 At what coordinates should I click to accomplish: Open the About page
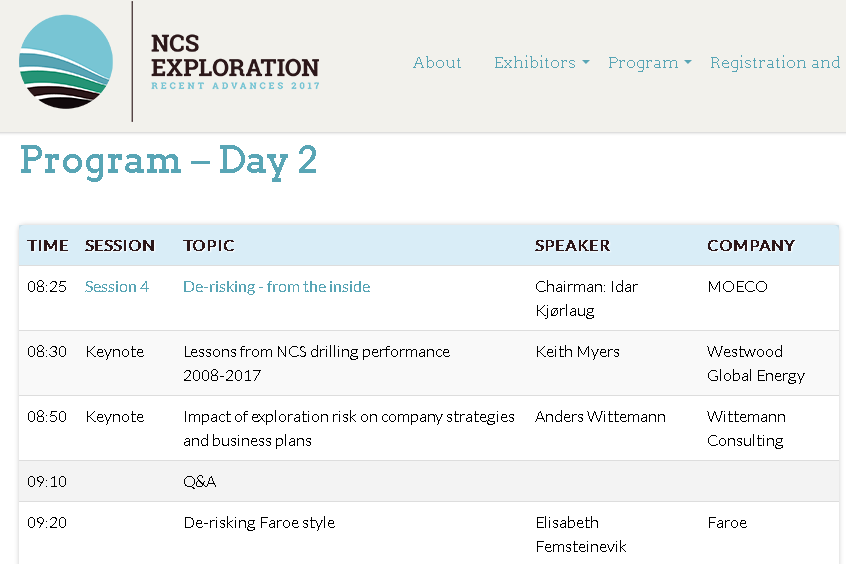(x=437, y=63)
